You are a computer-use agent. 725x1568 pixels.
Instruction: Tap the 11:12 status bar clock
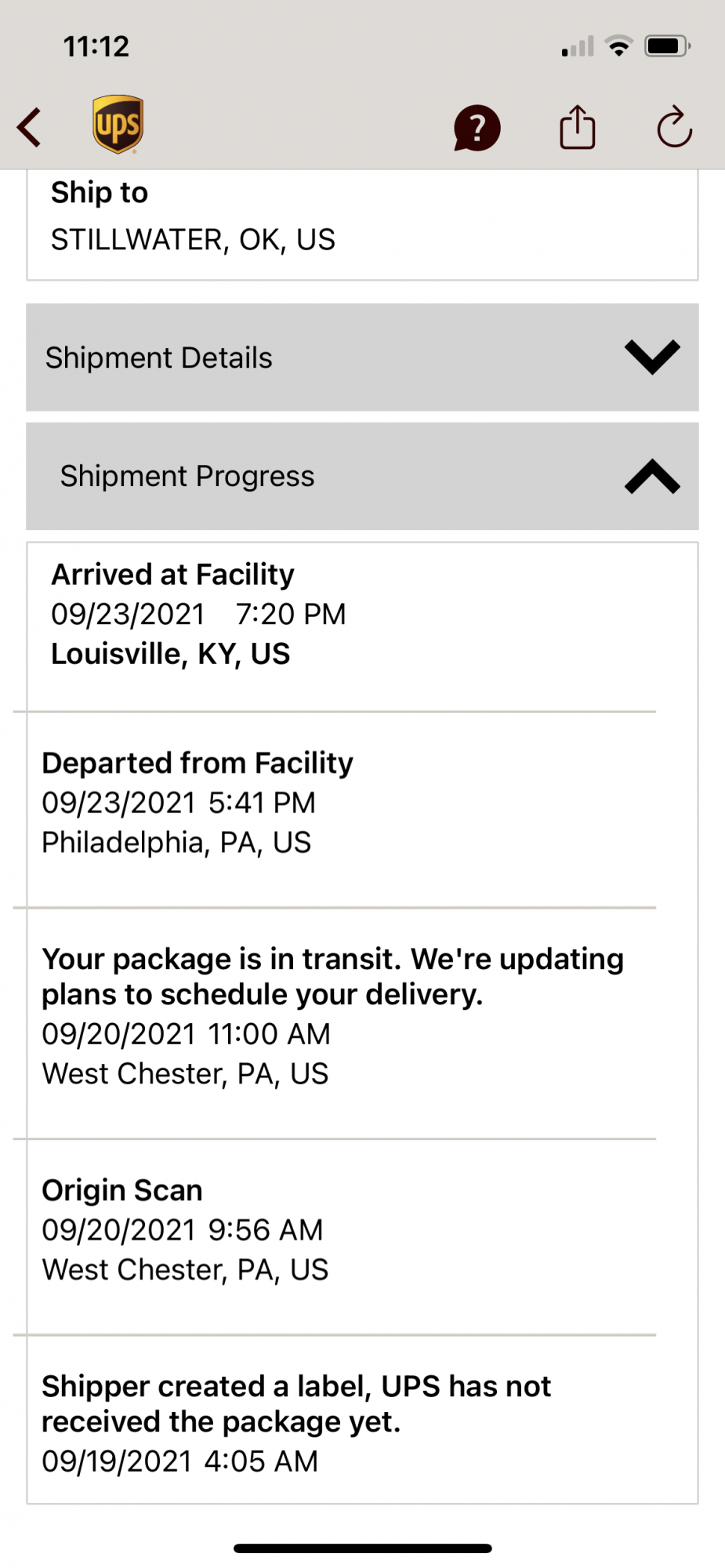click(x=96, y=46)
